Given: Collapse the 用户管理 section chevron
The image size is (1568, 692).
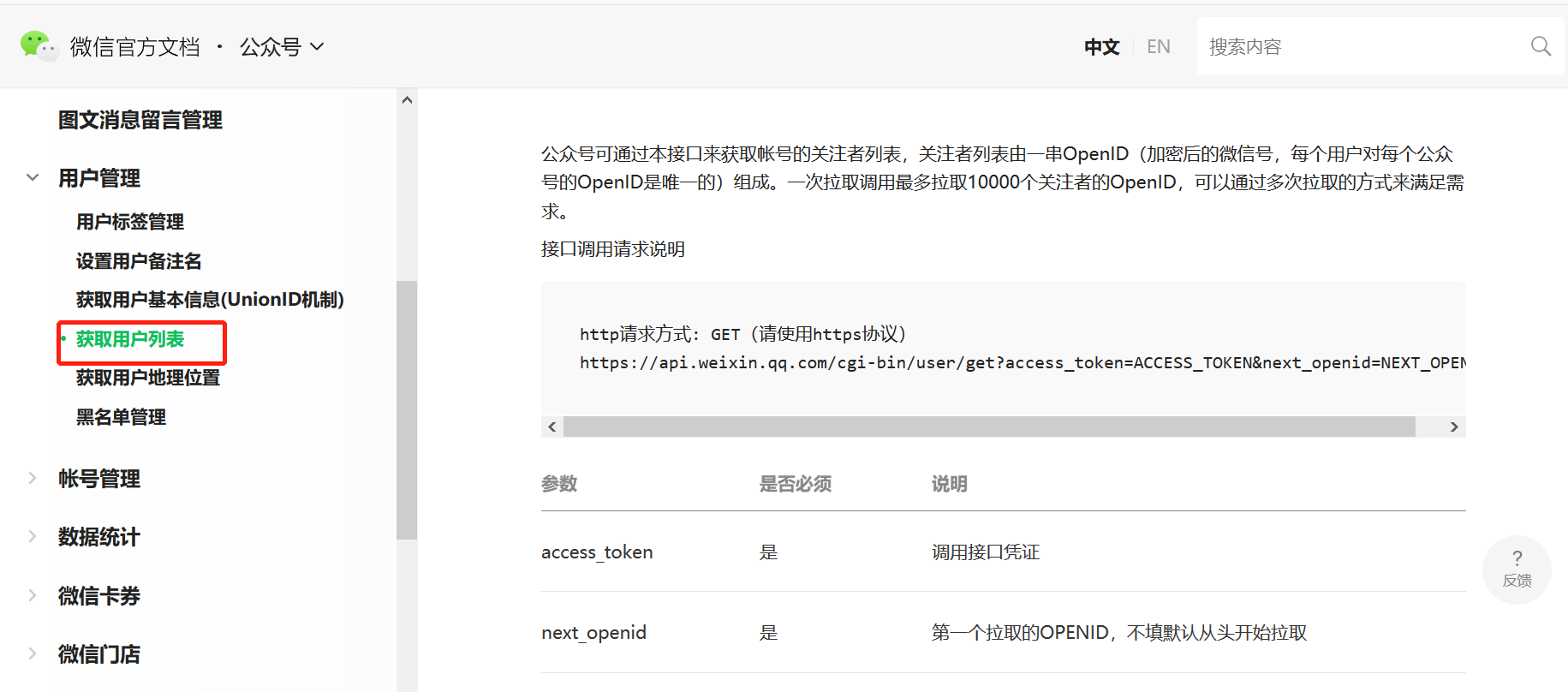Looking at the screenshot, I should (33, 178).
